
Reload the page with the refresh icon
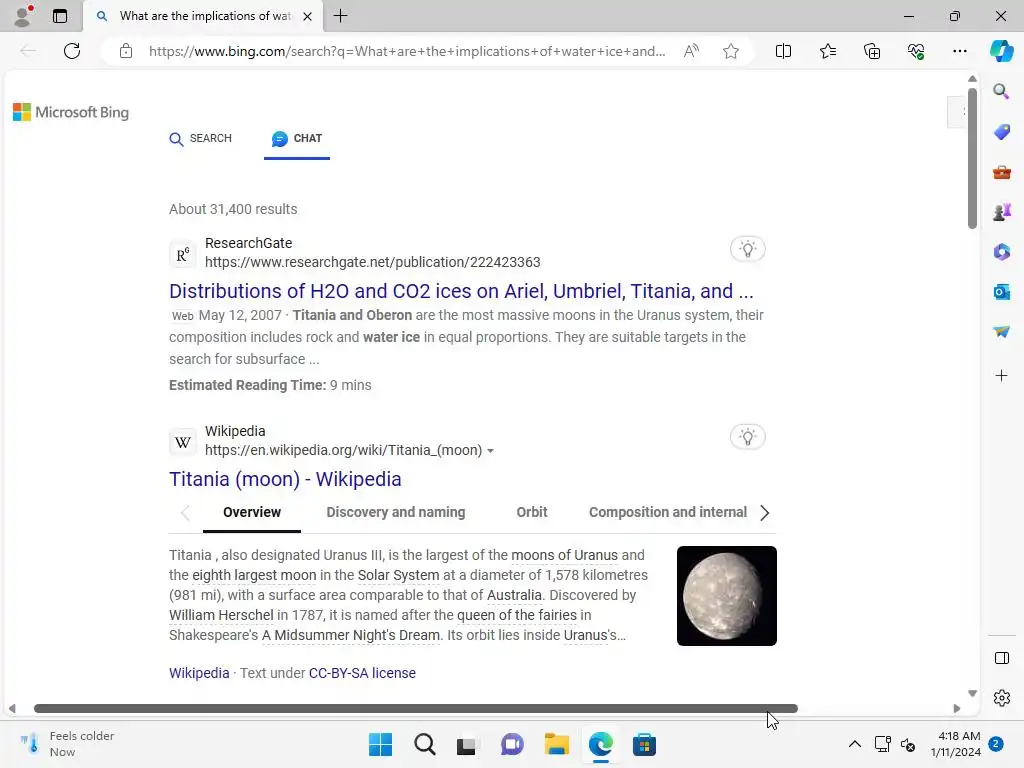pos(72,51)
